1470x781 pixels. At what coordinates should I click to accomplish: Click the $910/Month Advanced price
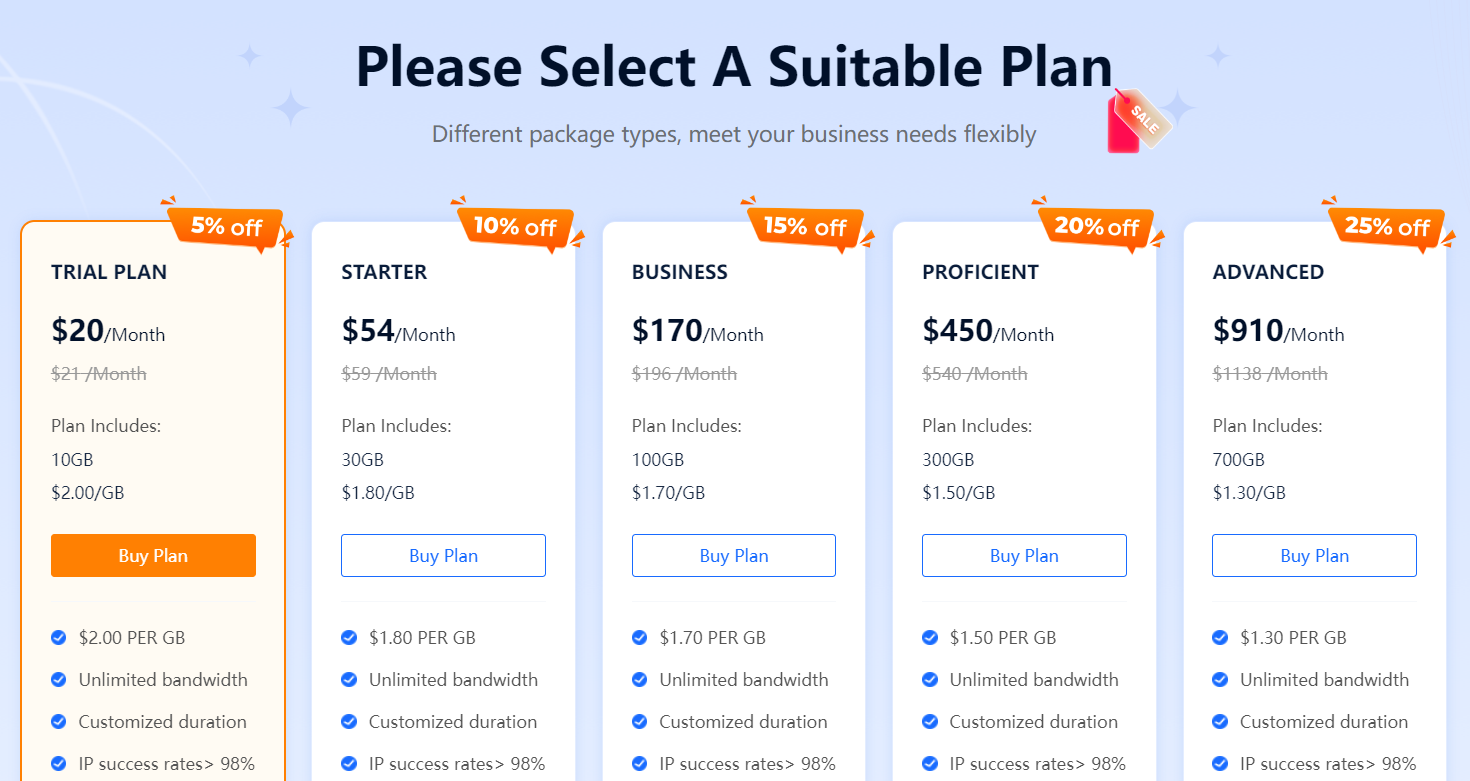1278,331
